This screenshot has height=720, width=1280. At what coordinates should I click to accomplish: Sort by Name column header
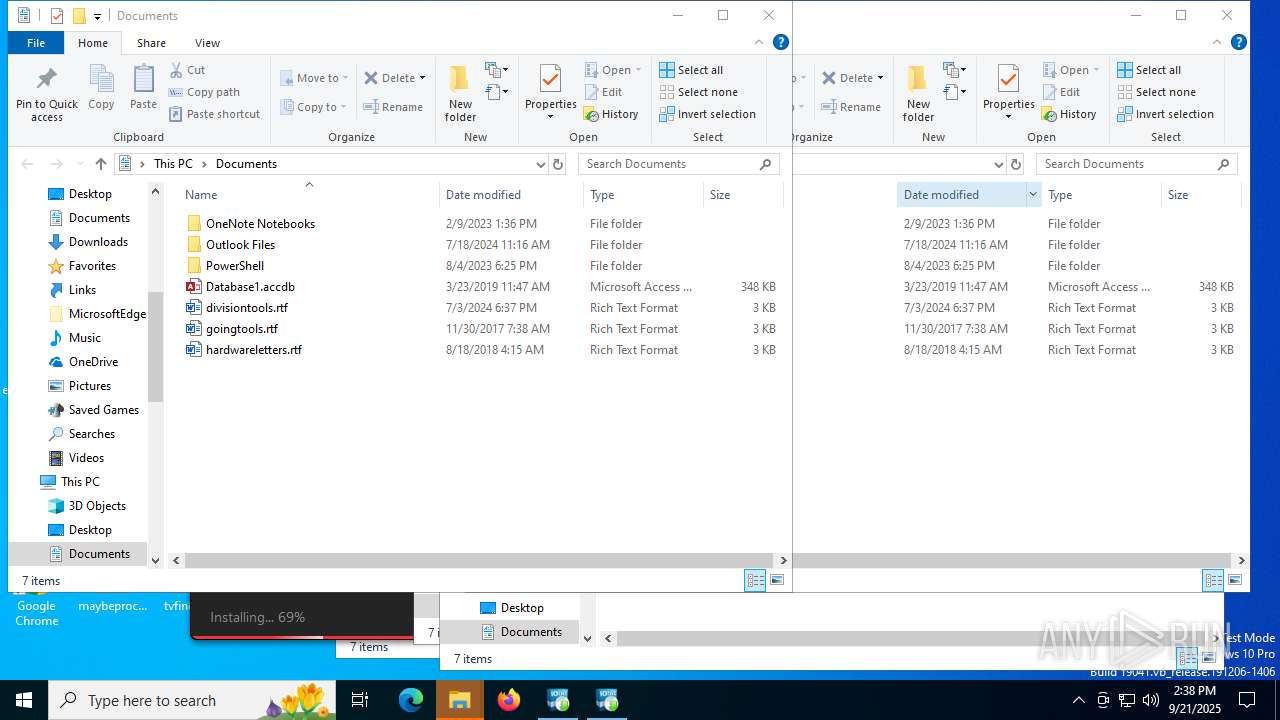pyautogui.click(x=308, y=195)
